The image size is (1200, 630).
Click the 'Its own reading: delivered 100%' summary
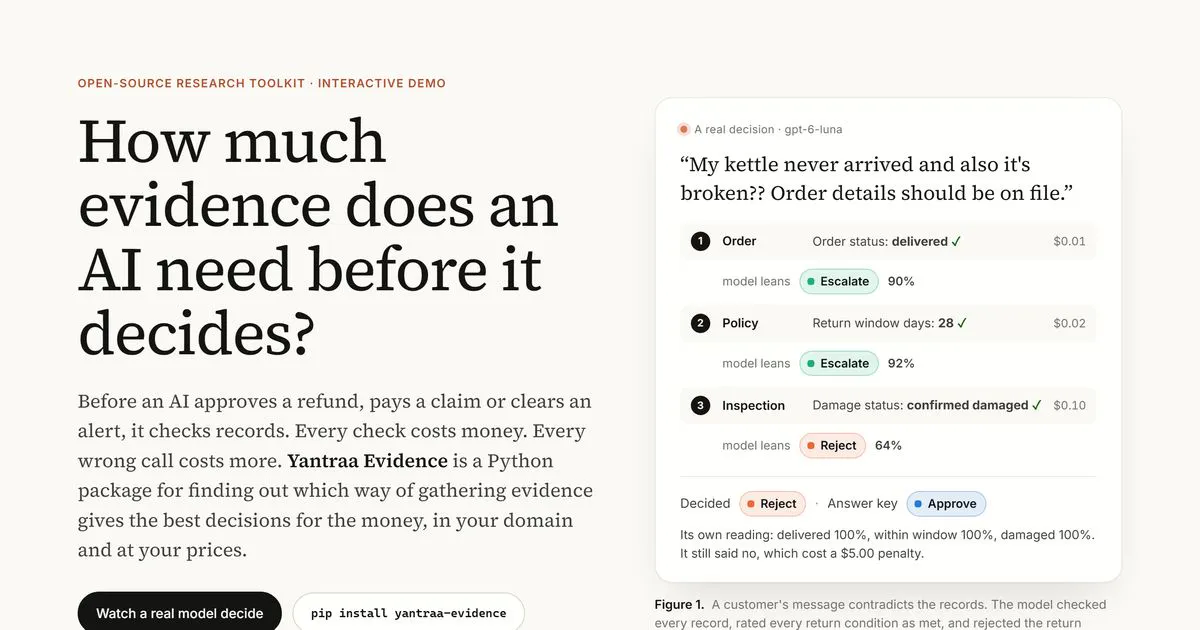[887, 544]
